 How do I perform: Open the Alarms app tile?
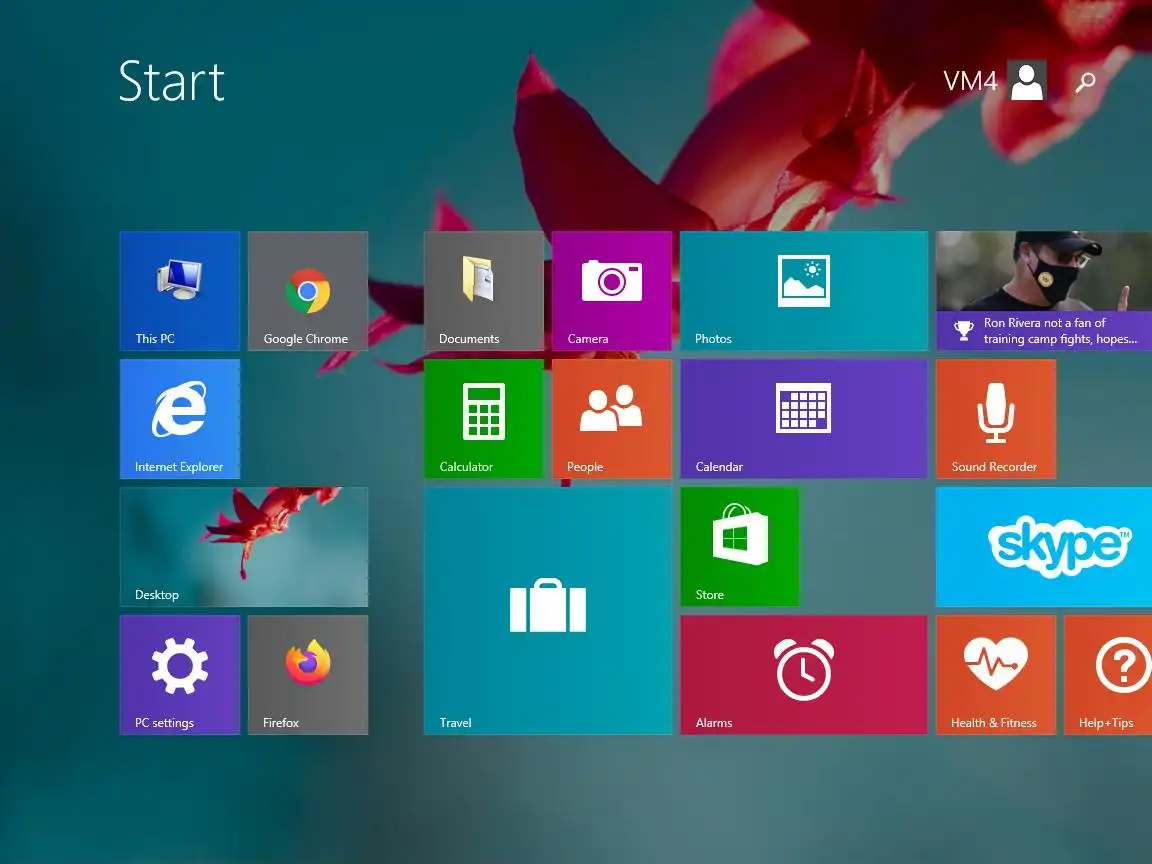click(804, 674)
